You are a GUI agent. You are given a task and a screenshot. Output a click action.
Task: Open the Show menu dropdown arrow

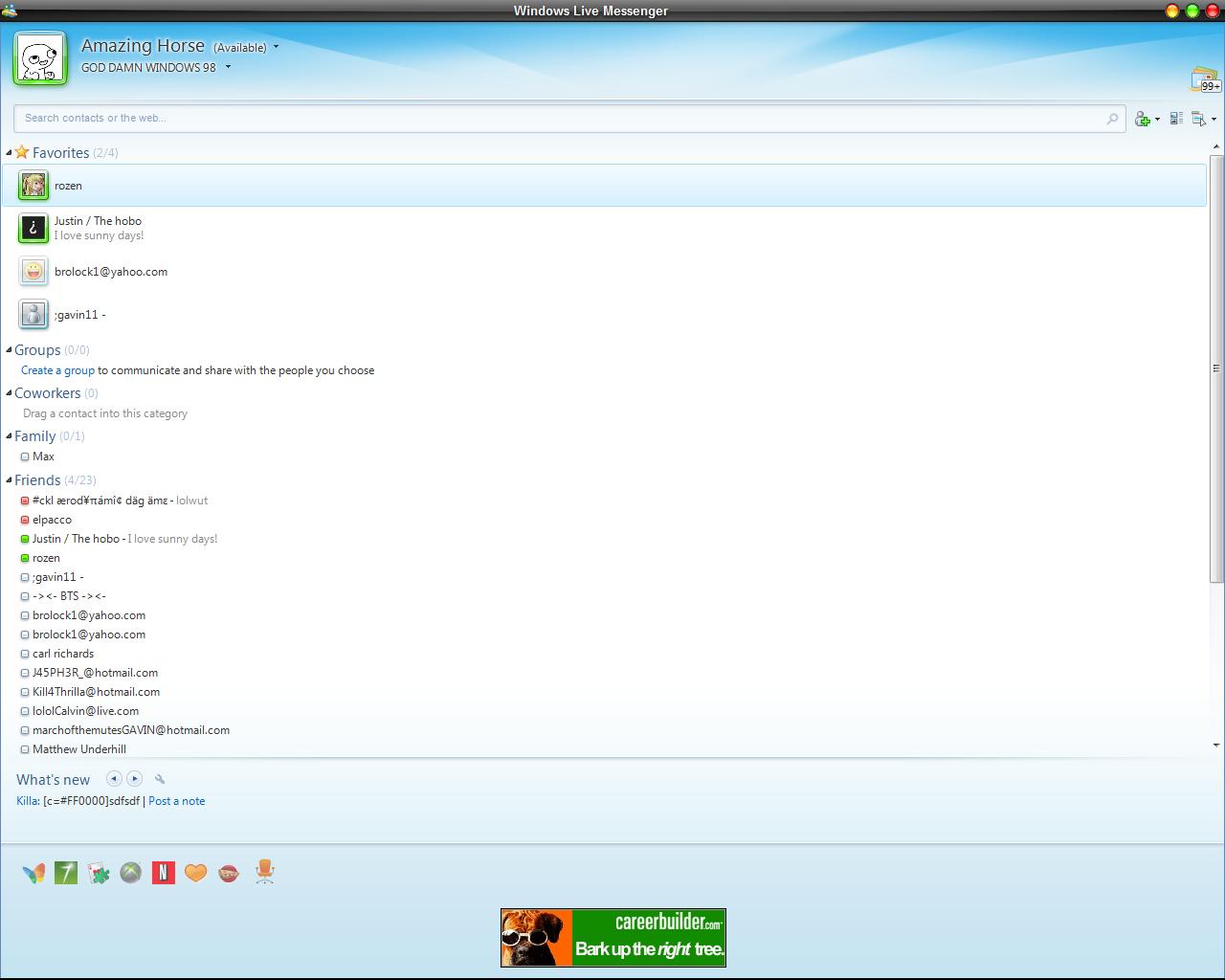click(x=1214, y=120)
